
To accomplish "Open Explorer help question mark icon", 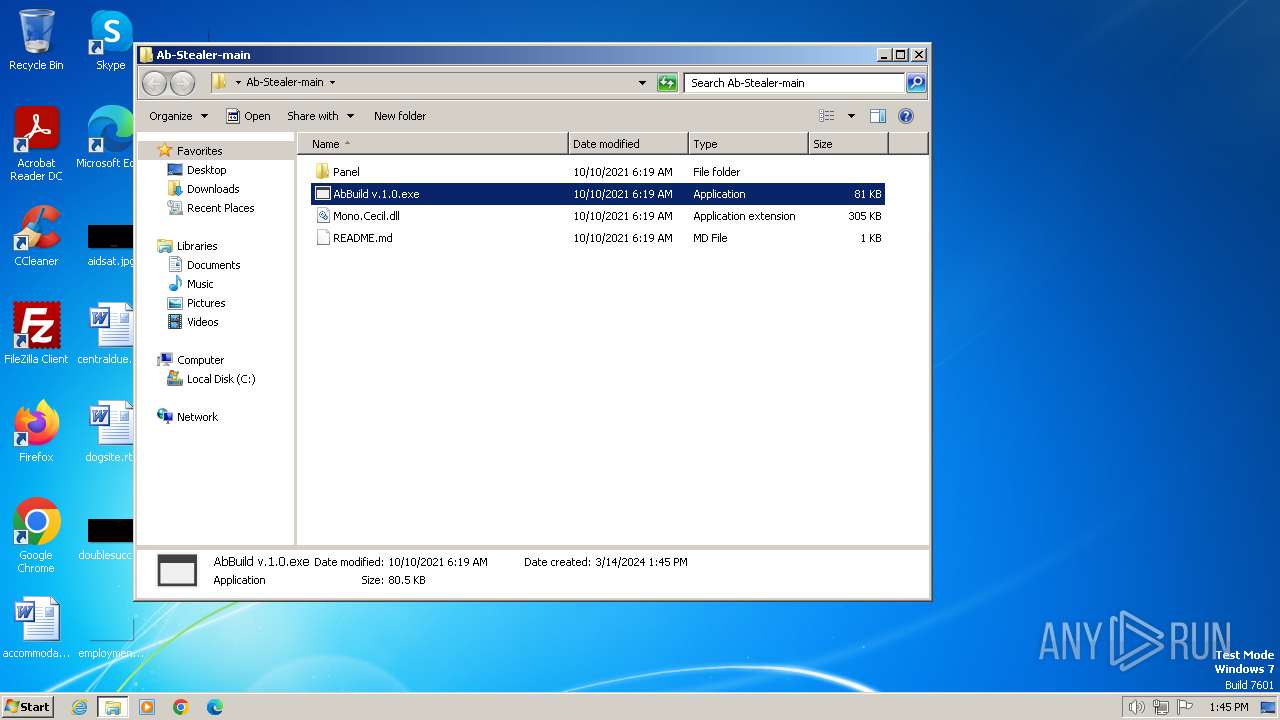I will [906, 116].
